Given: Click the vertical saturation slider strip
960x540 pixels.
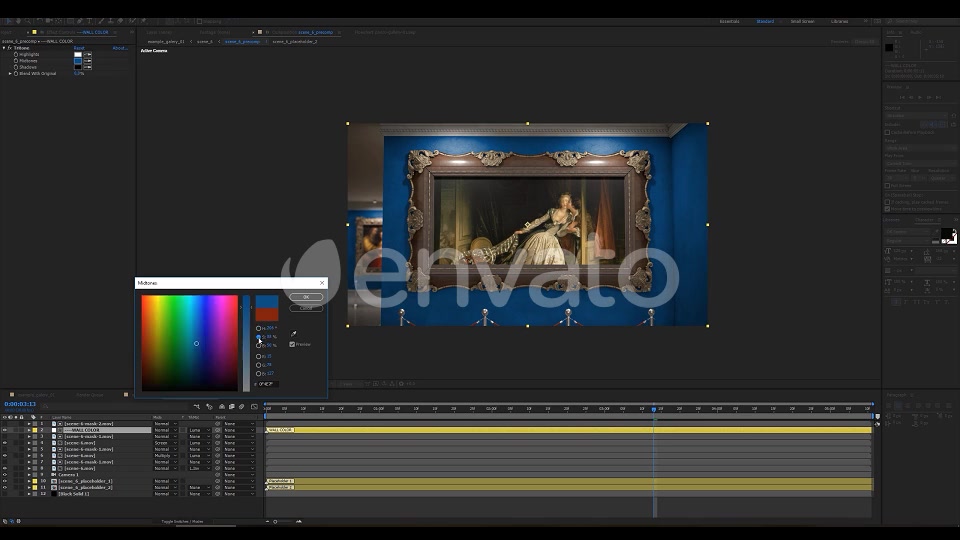Looking at the screenshot, I should point(246,343).
